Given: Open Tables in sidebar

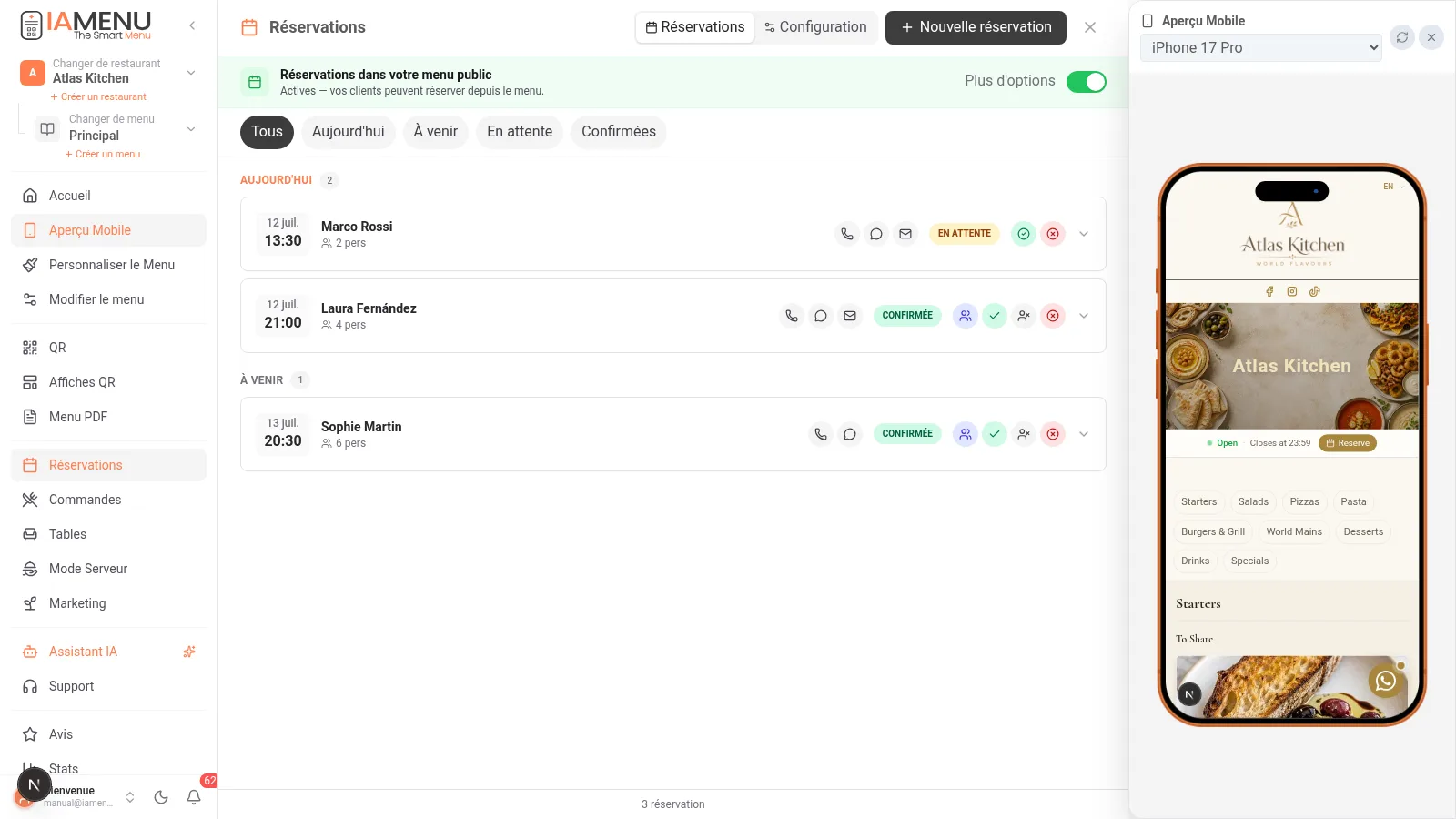Looking at the screenshot, I should (109, 534).
